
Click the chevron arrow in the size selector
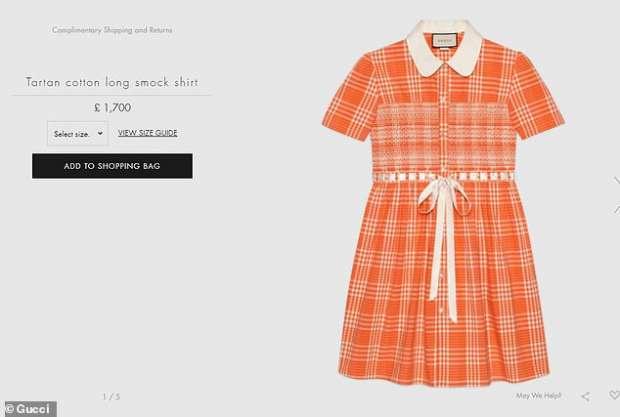100,134
